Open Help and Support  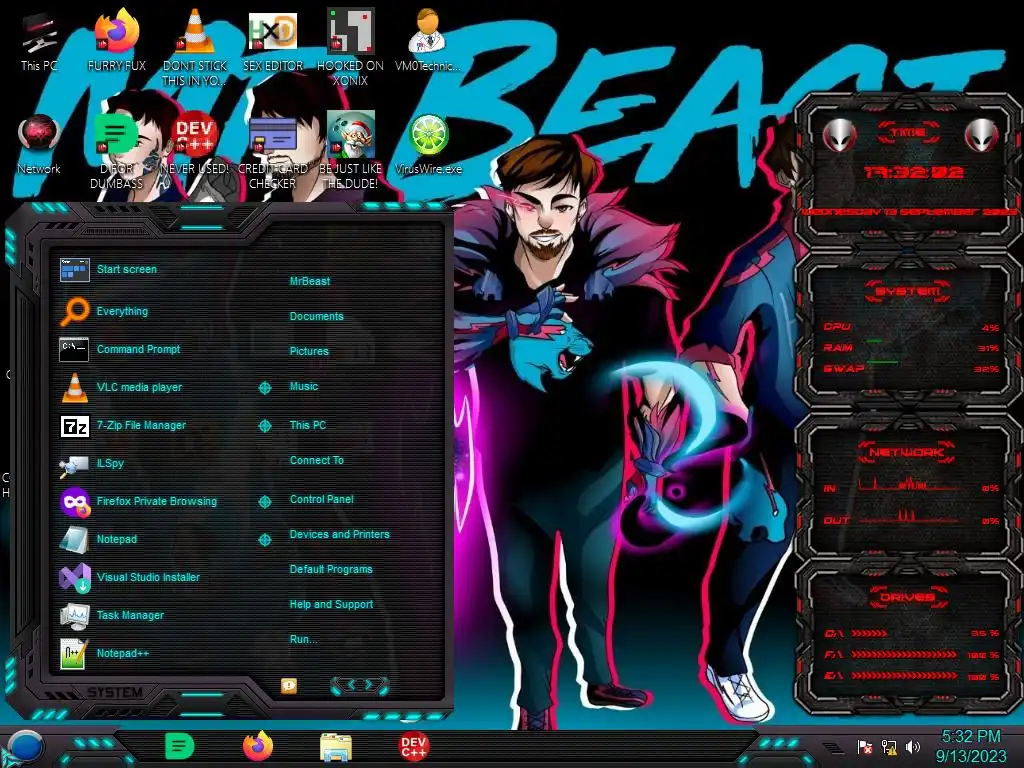(331, 605)
